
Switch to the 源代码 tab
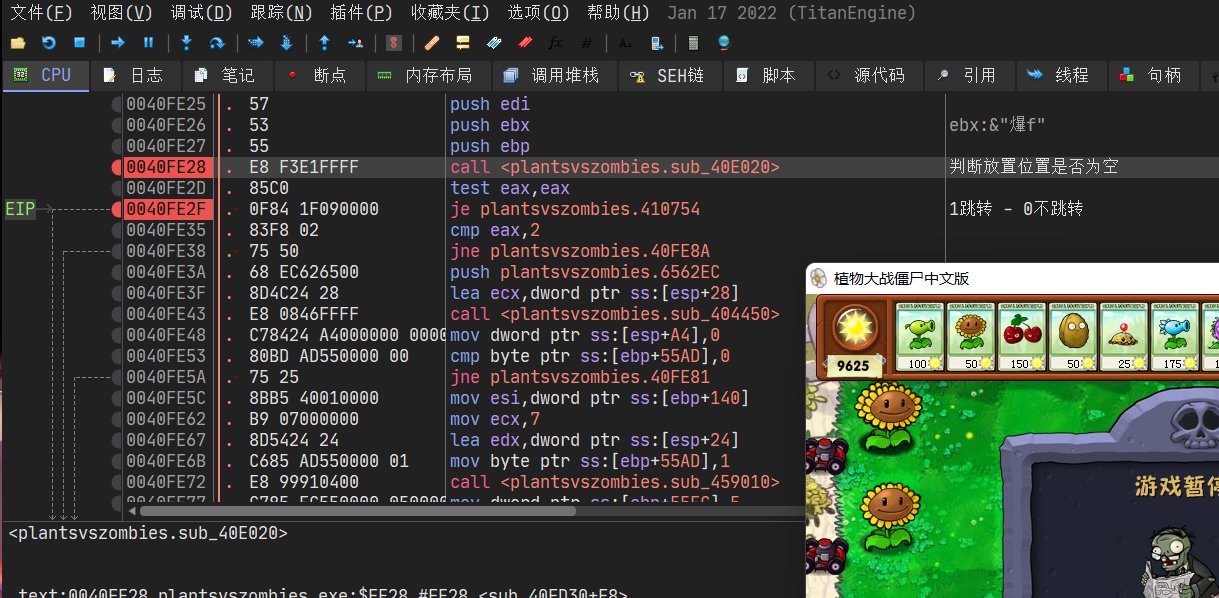pos(867,75)
